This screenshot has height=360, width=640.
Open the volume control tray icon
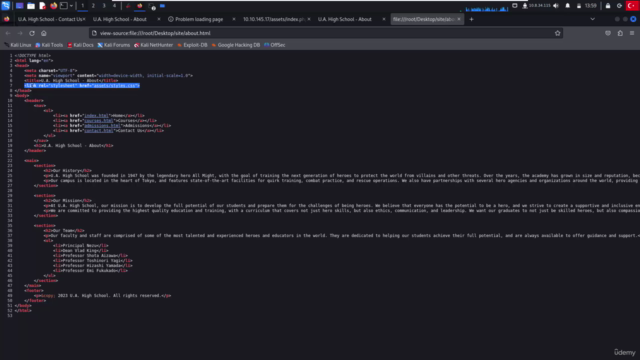(556, 6)
